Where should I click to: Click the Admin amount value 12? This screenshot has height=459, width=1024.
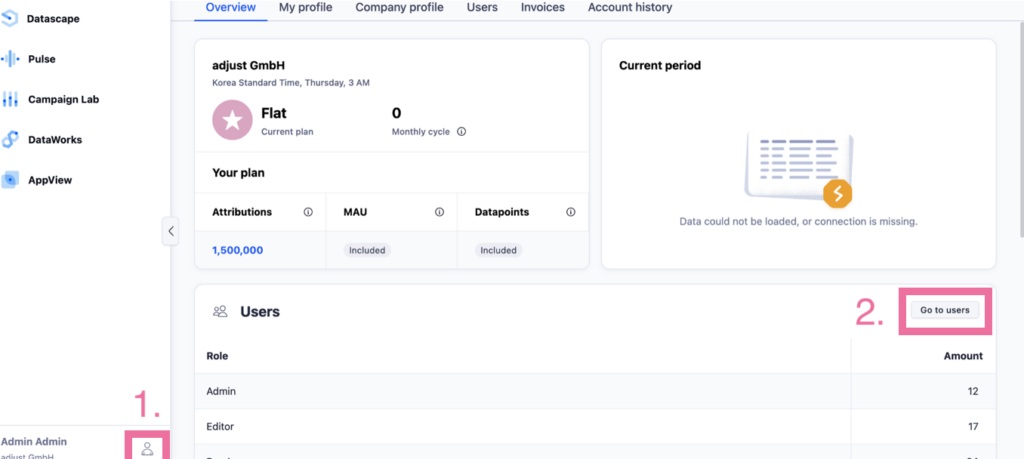click(x=973, y=391)
